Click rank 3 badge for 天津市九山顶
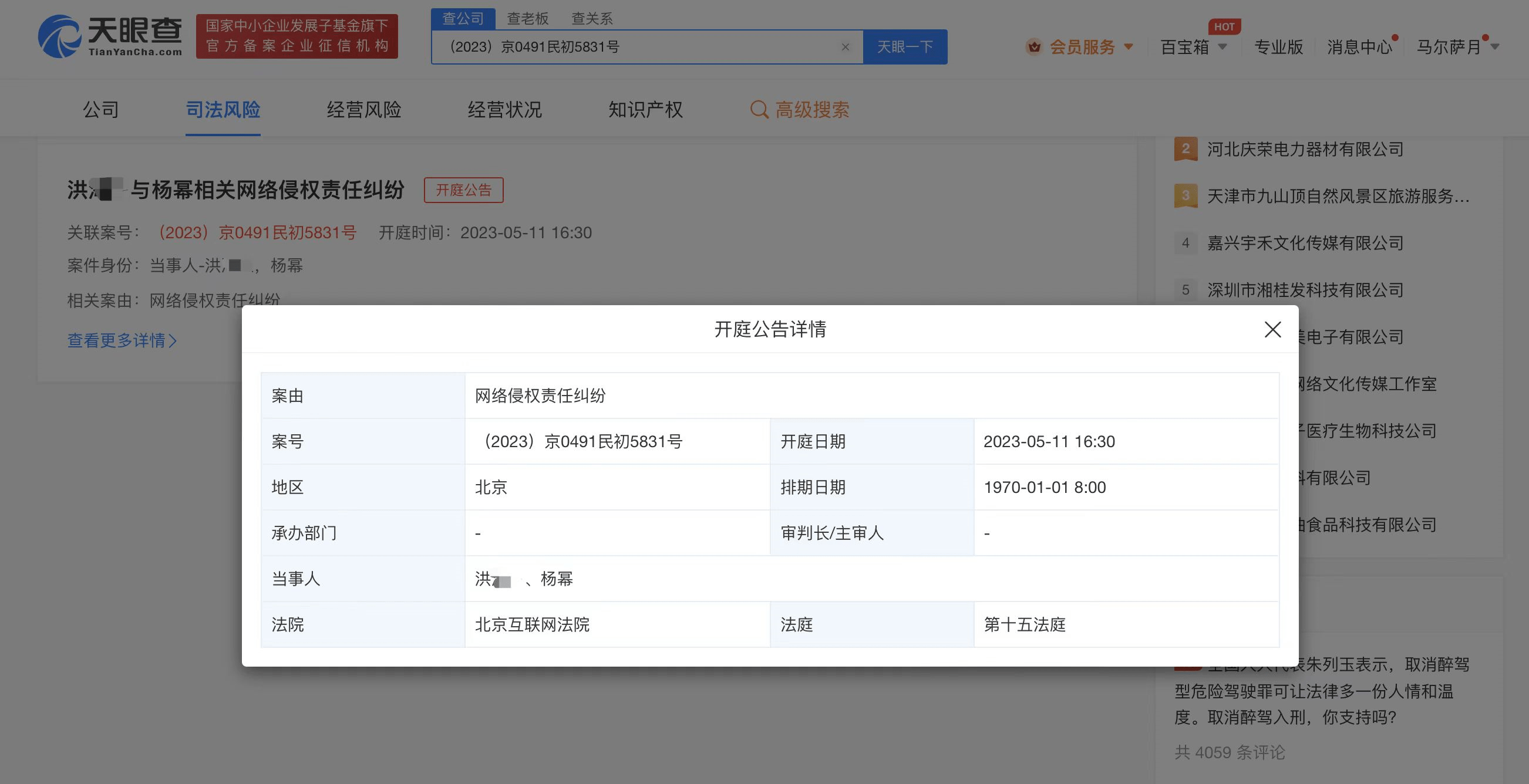 (1185, 195)
